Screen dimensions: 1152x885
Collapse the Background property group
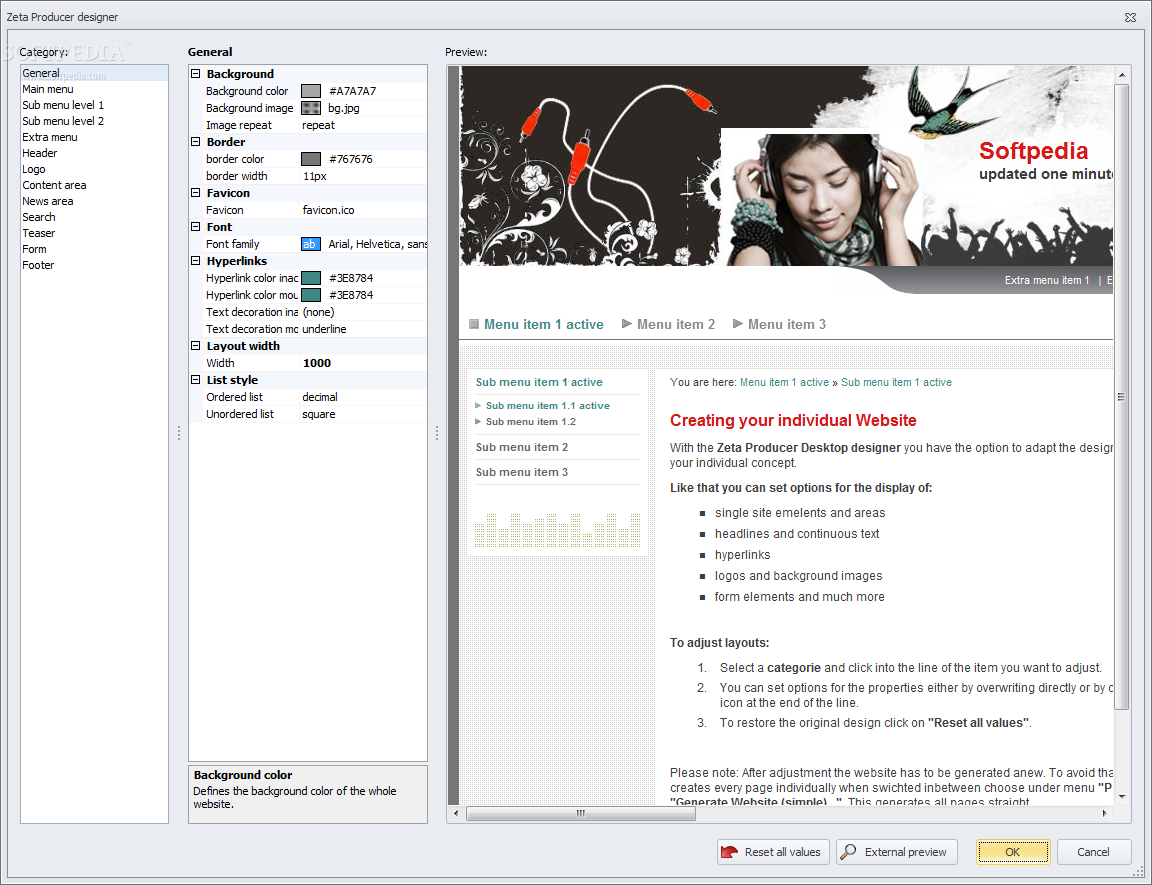(195, 73)
